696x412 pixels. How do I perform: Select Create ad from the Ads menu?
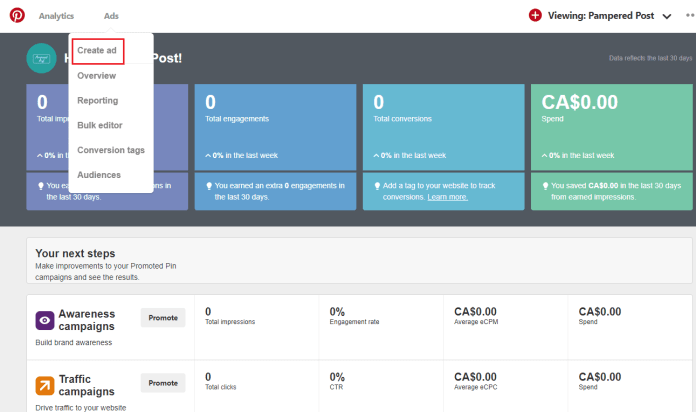[97, 51]
